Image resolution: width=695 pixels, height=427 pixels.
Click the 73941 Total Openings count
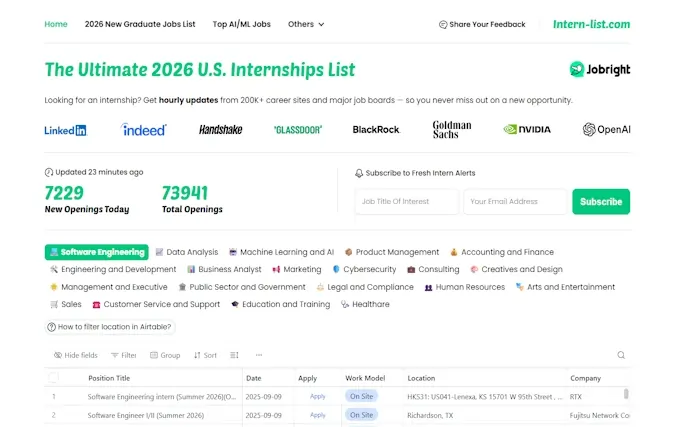[184, 193]
